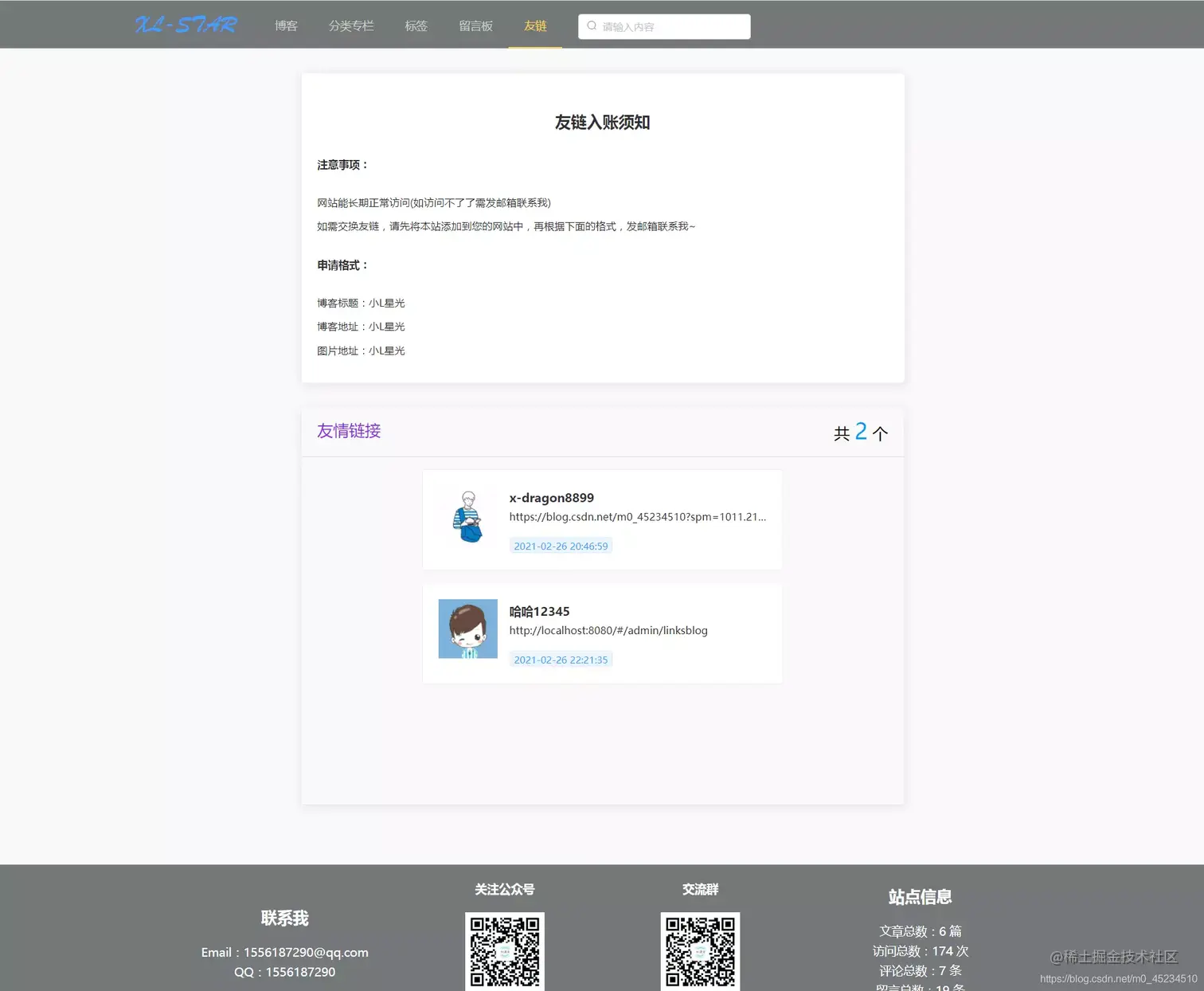This screenshot has height=991, width=1204.
Task: Open the 标签 page
Action: [416, 25]
